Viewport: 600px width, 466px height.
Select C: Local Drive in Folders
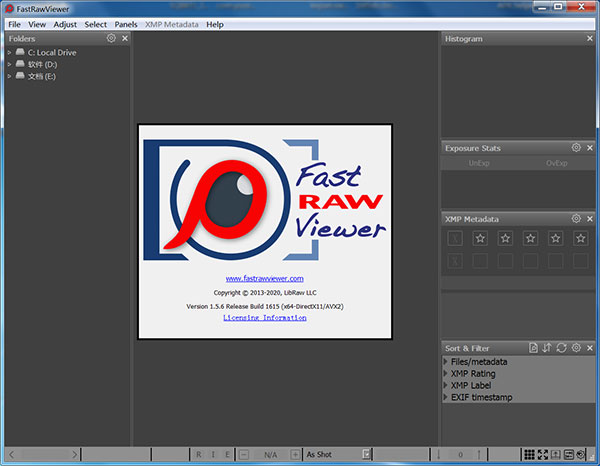(52, 52)
